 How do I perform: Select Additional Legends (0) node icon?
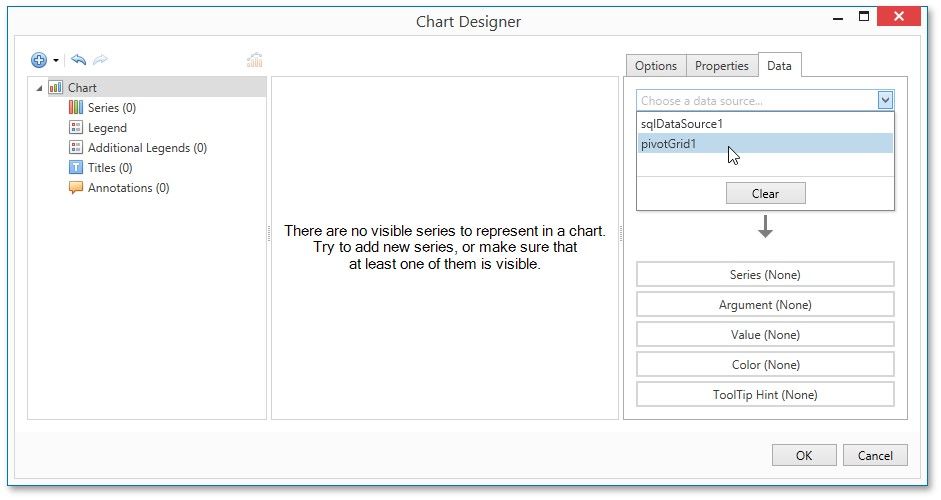[76, 148]
